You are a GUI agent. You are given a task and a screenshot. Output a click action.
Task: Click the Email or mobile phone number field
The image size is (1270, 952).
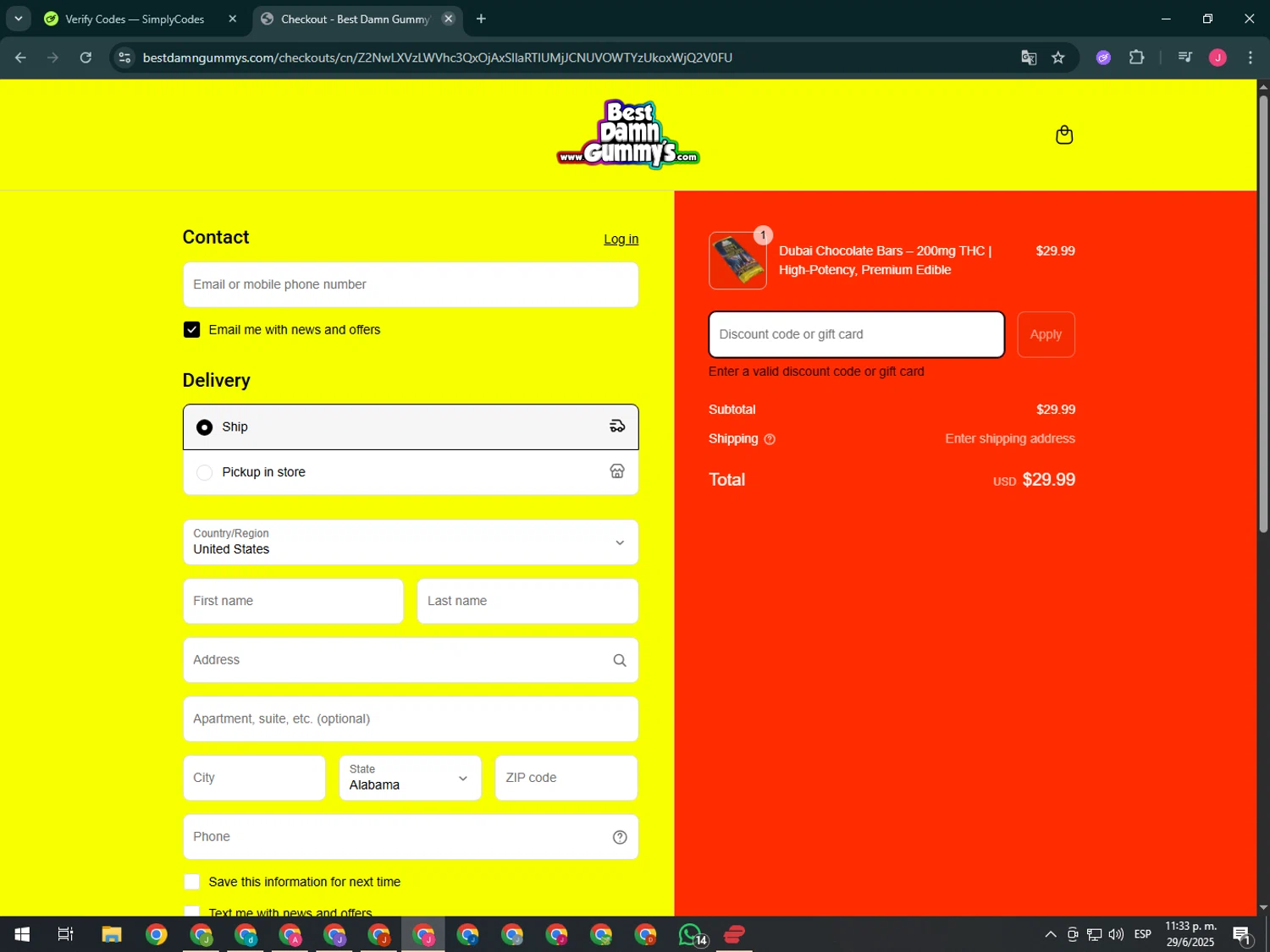pyautogui.click(x=411, y=284)
